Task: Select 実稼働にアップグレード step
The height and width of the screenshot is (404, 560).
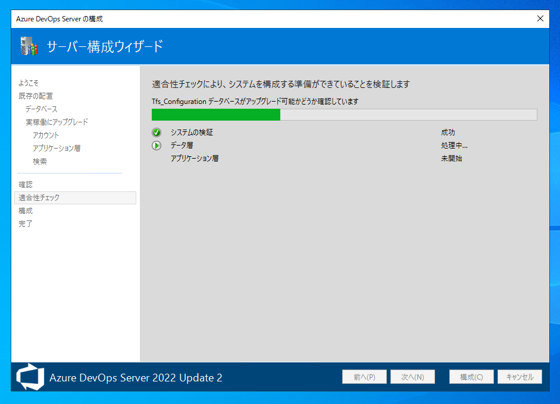Action: click(x=56, y=122)
